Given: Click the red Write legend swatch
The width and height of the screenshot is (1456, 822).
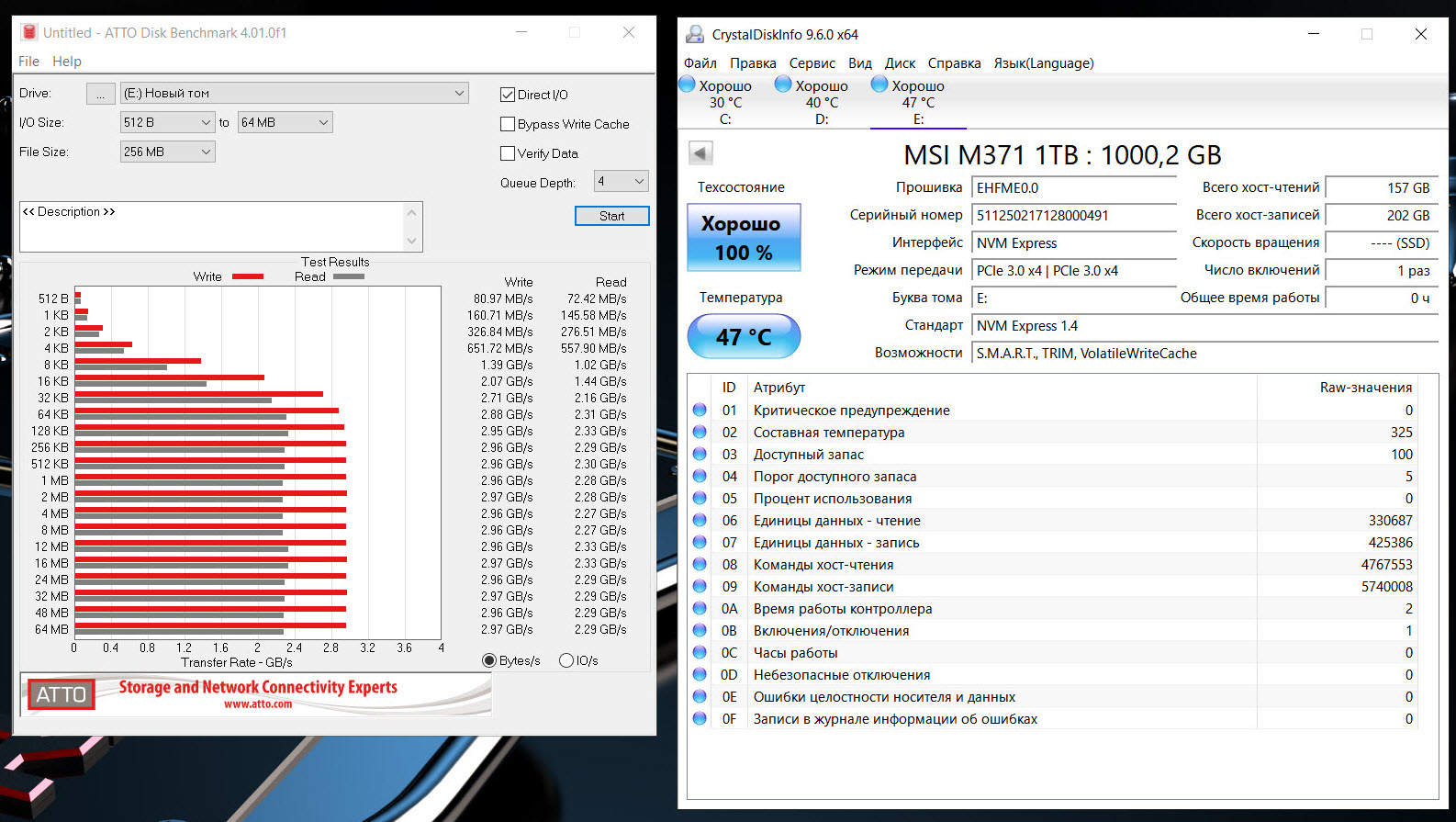Looking at the screenshot, I should coord(248,276).
